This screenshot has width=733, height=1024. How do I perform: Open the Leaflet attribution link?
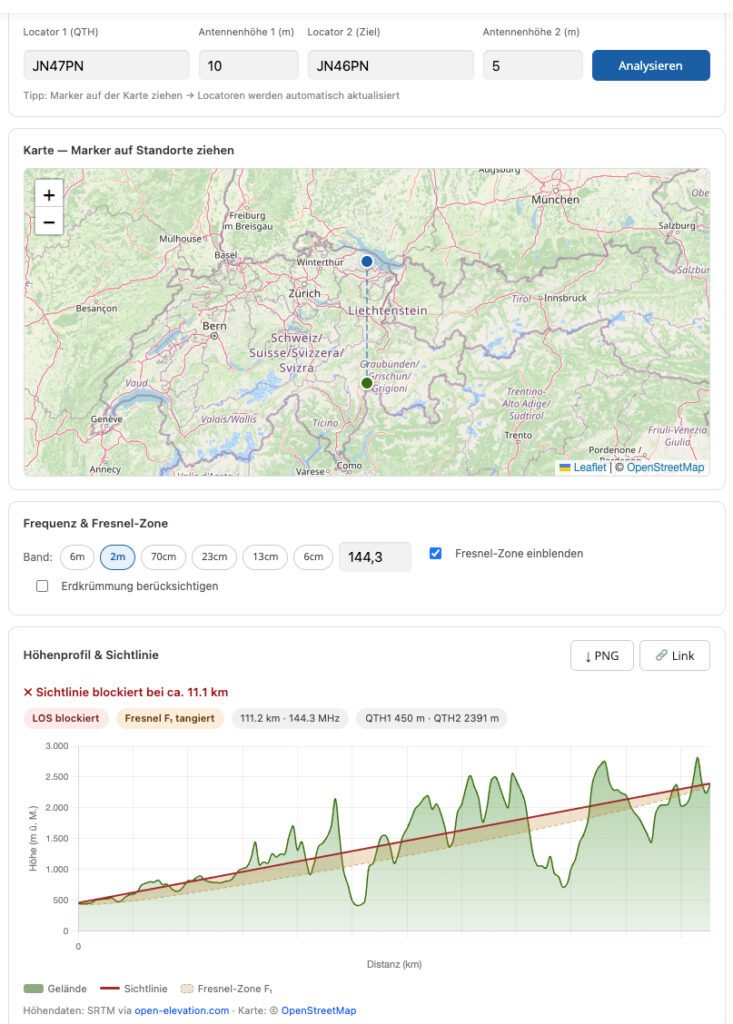(589, 467)
